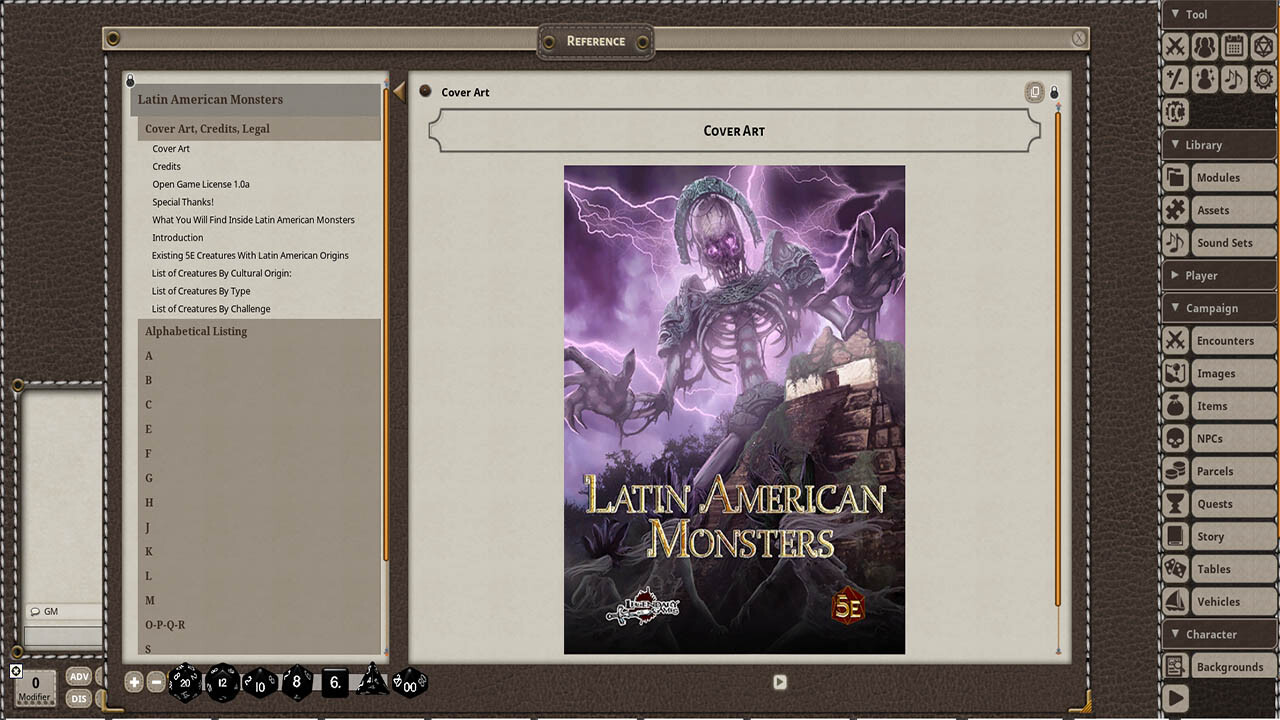Toggle ADV advantage mode
Image resolution: width=1280 pixels, height=720 pixels.
tap(78, 676)
